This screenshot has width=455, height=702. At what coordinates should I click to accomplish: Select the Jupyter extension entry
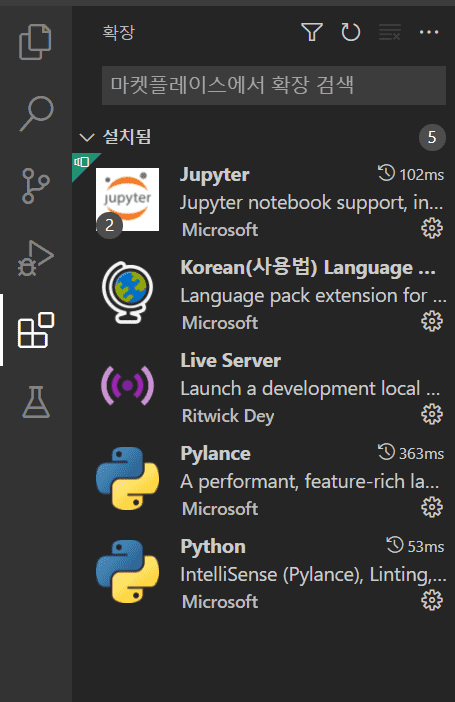pos(263,200)
